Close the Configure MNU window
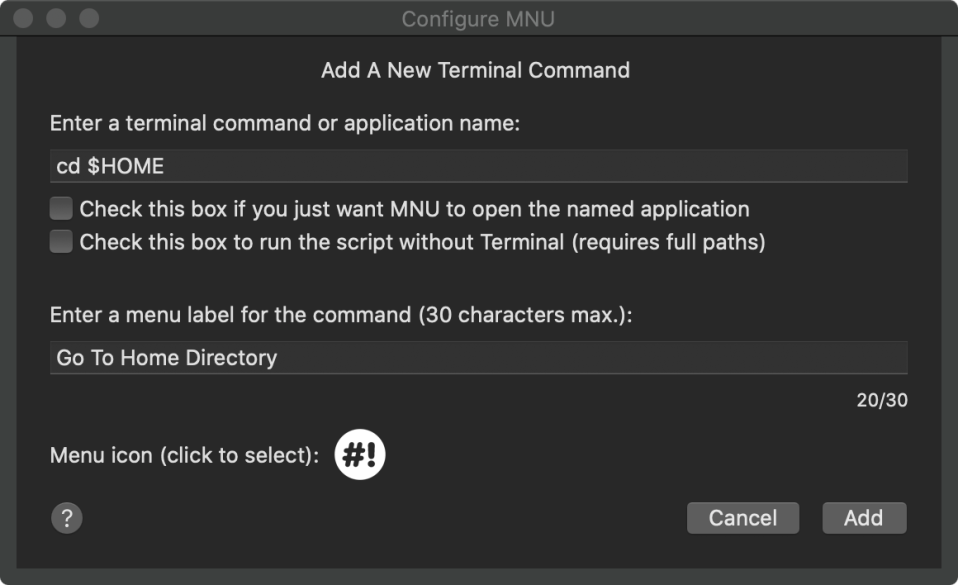Screen dimensions: 958x585 24,18
